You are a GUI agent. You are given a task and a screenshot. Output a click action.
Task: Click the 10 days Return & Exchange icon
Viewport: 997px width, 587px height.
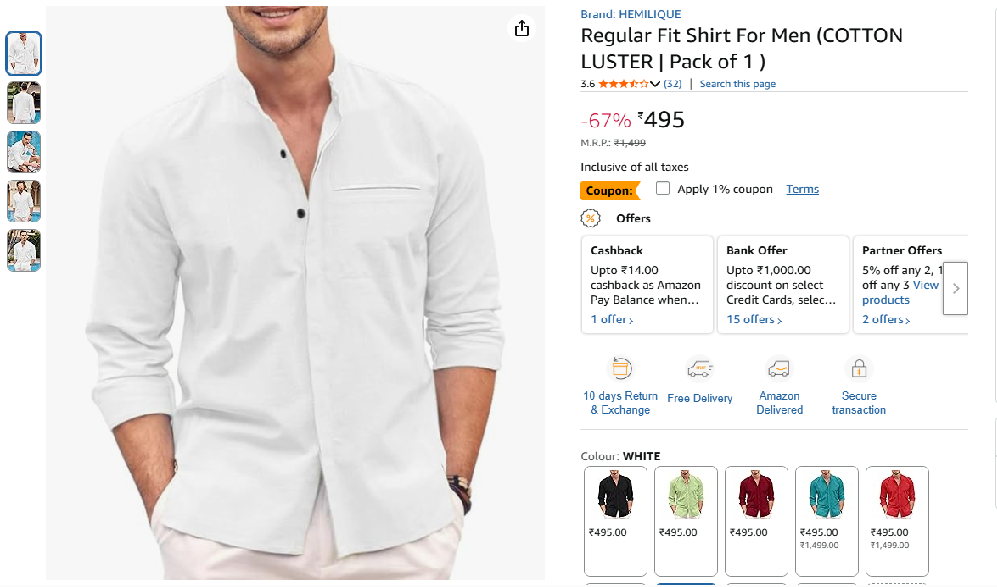pos(621,368)
